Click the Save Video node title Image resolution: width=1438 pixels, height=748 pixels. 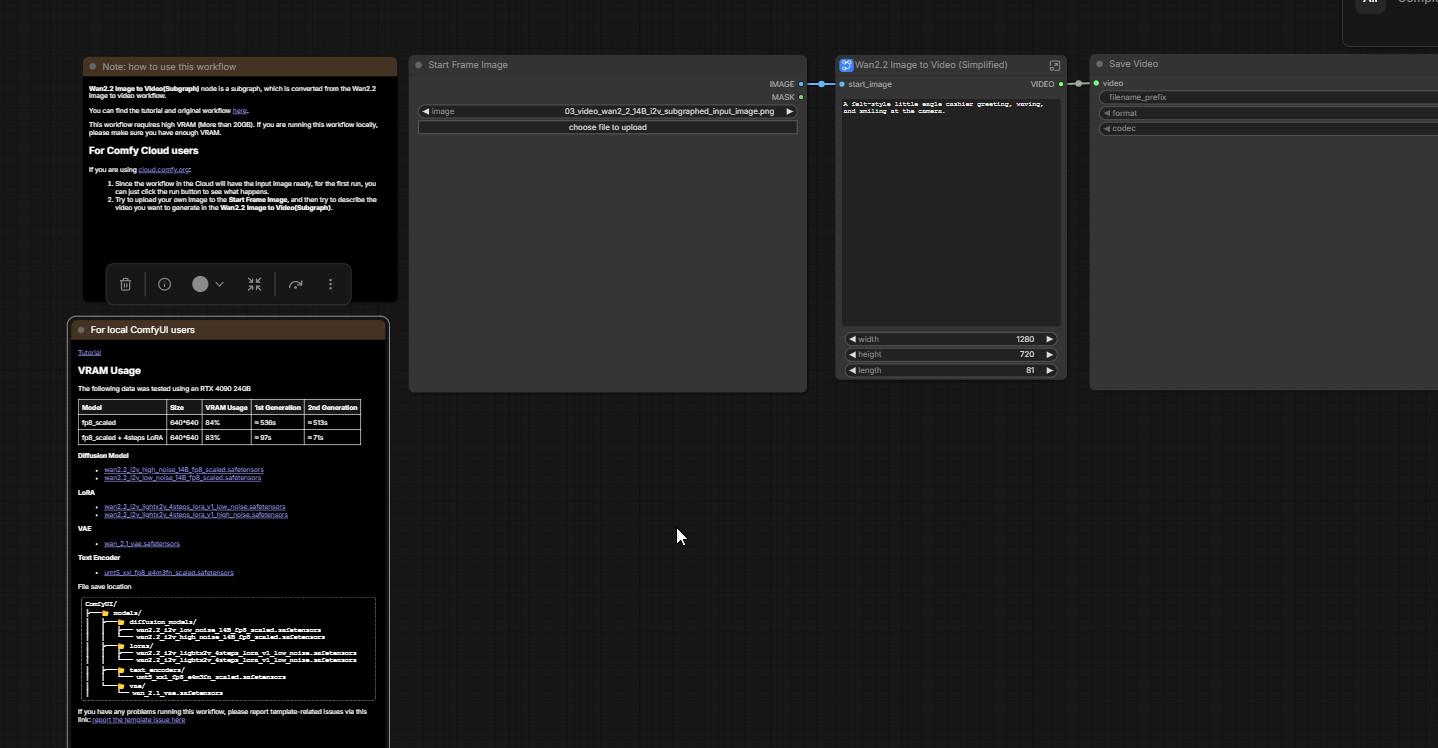(x=1133, y=64)
